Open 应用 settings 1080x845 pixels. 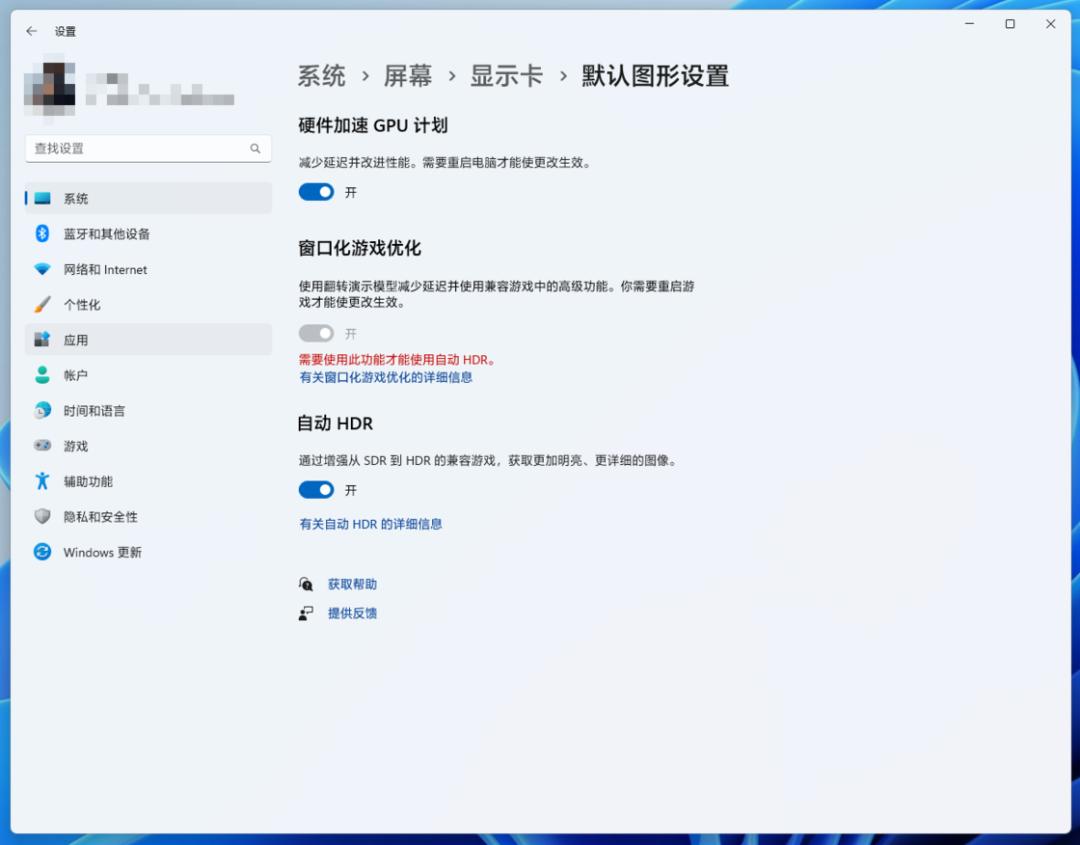coord(149,340)
